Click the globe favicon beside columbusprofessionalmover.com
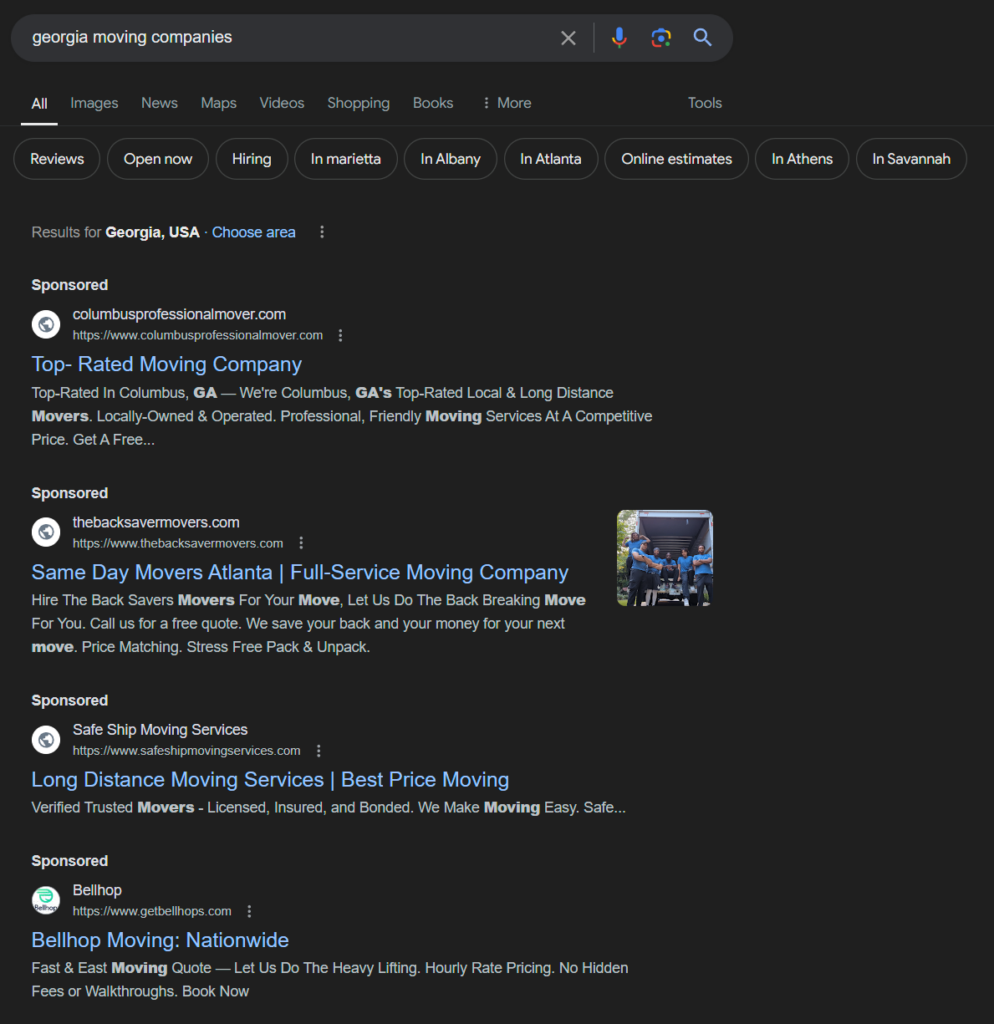Image resolution: width=994 pixels, height=1024 pixels. [46, 324]
